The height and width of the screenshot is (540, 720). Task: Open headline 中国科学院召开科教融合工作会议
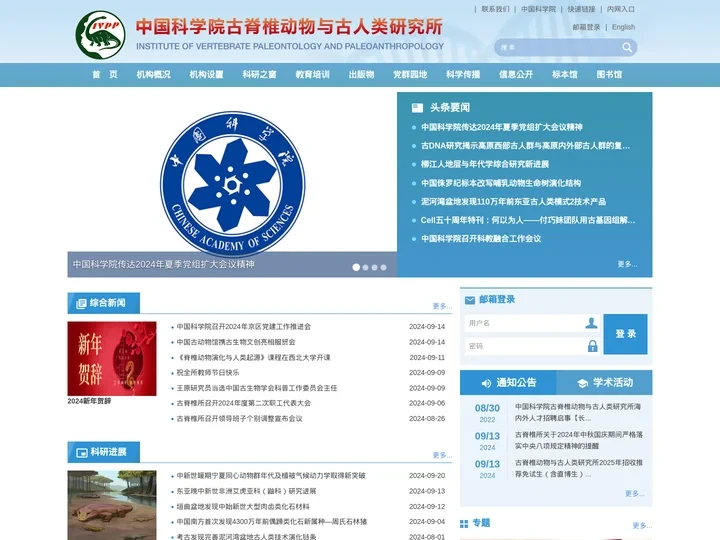click(481, 239)
